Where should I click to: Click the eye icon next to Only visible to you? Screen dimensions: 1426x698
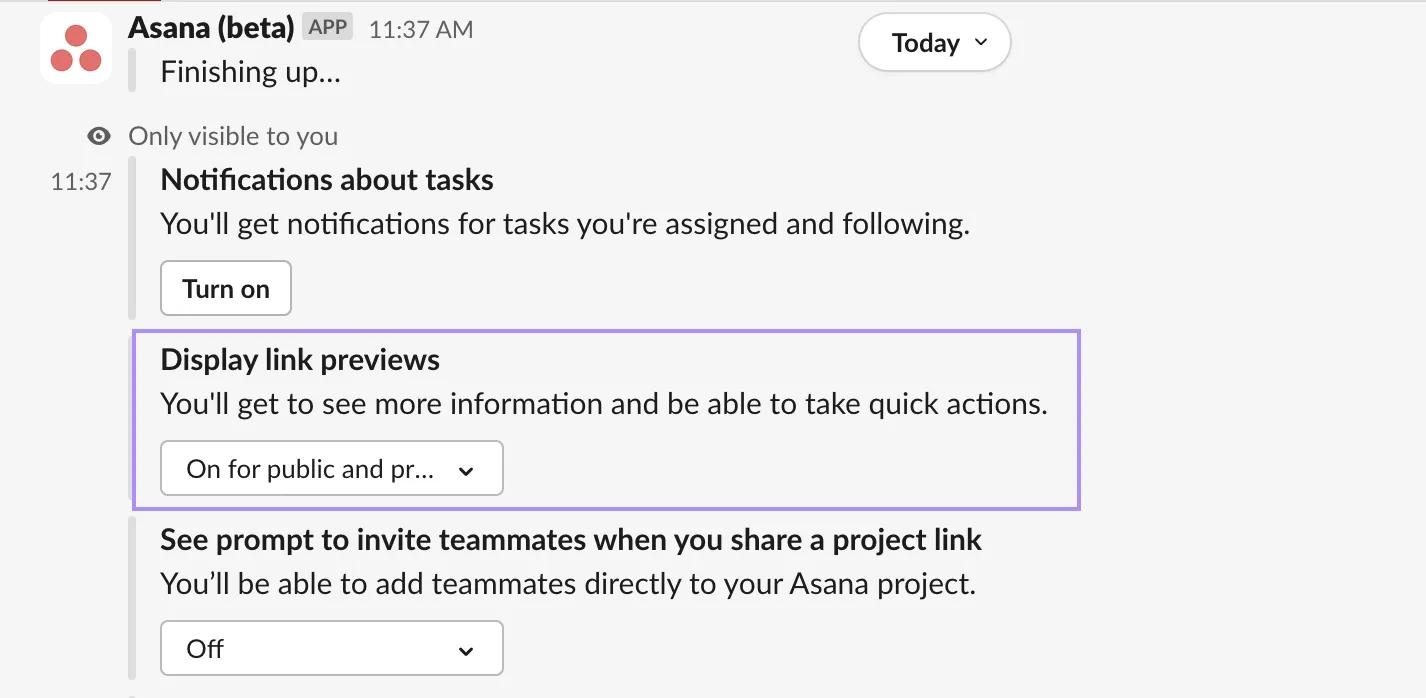[x=97, y=135]
